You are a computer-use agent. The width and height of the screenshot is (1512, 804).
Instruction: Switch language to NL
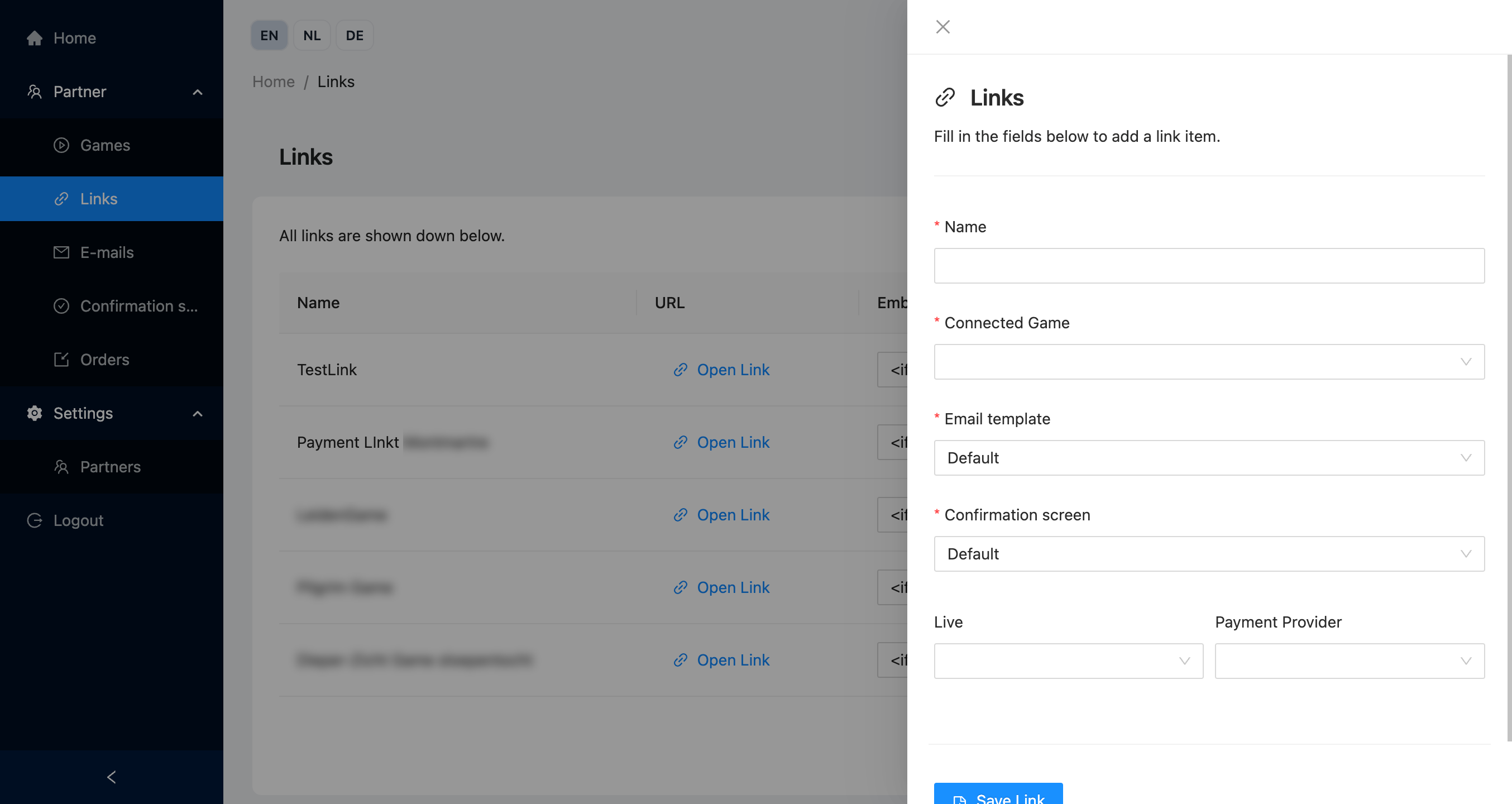pos(312,36)
